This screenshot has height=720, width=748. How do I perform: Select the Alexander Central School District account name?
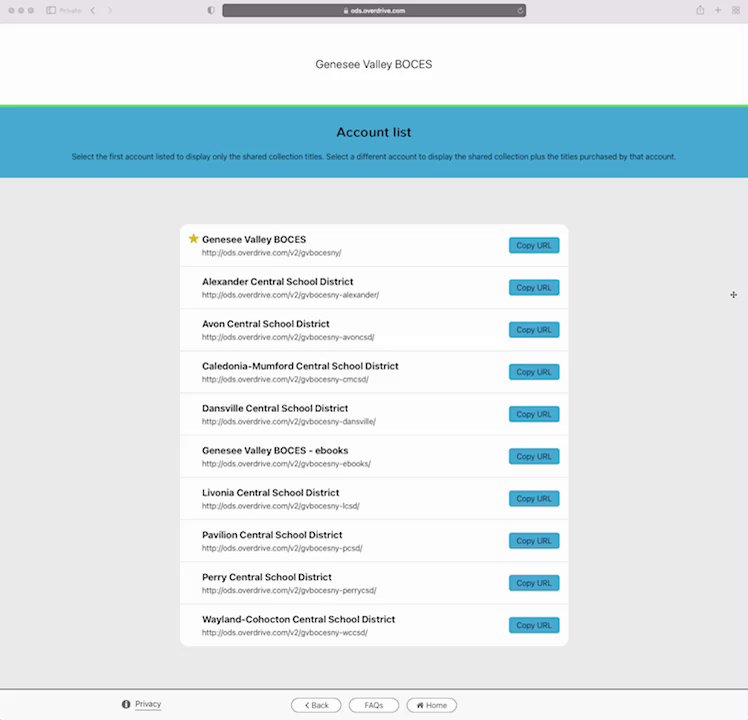click(x=278, y=282)
